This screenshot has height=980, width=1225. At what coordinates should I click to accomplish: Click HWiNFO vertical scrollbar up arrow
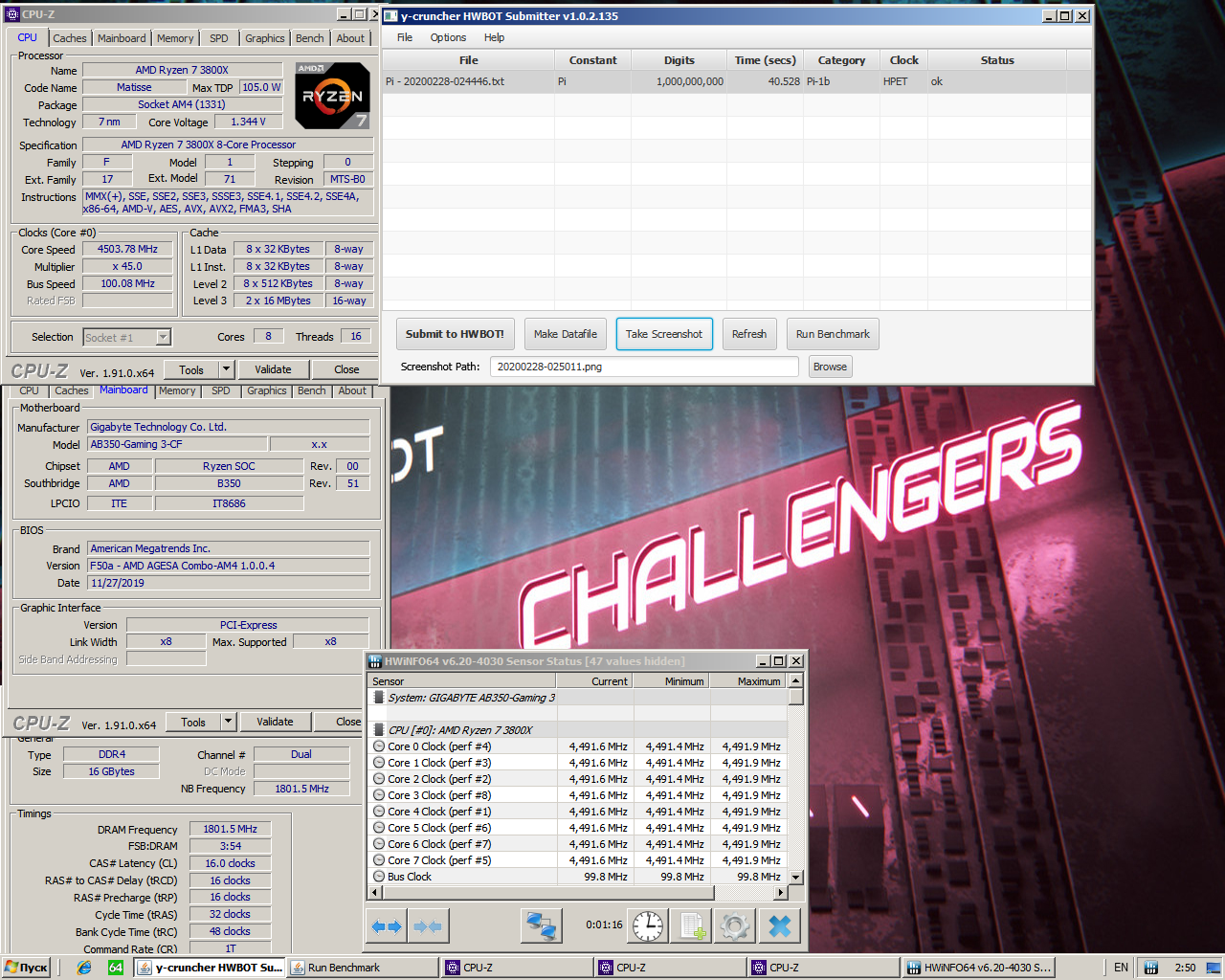coord(795,680)
